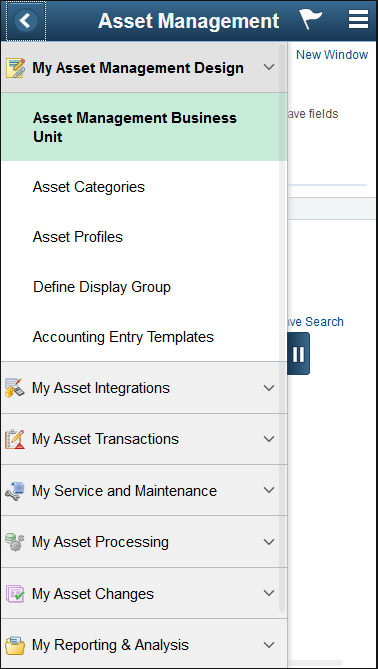Click the My Asset Changes checkmark icon
The height and width of the screenshot is (669, 378).
pyautogui.click(x=15, y=593)
